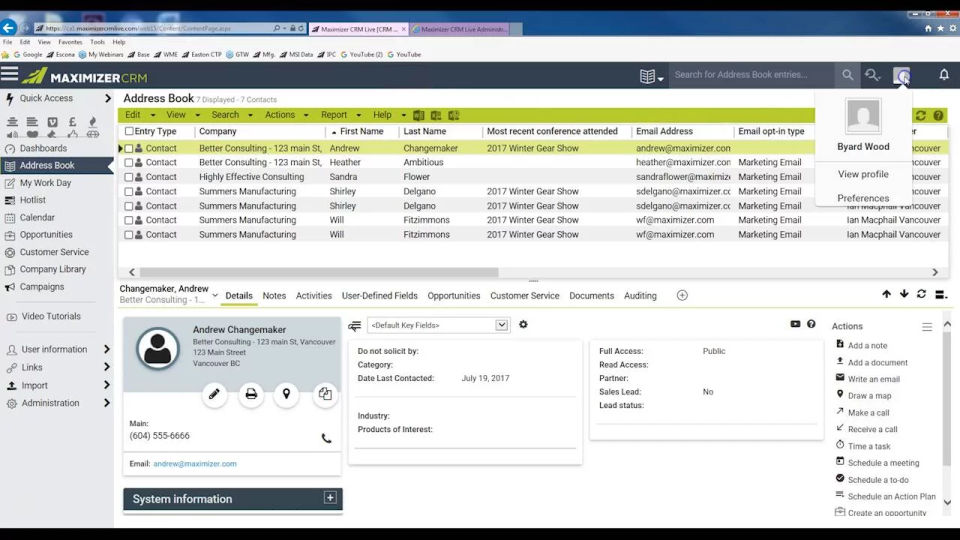Open details help question mark icon
This screenshot has height=540, width=960.
[x=811, y=324]
